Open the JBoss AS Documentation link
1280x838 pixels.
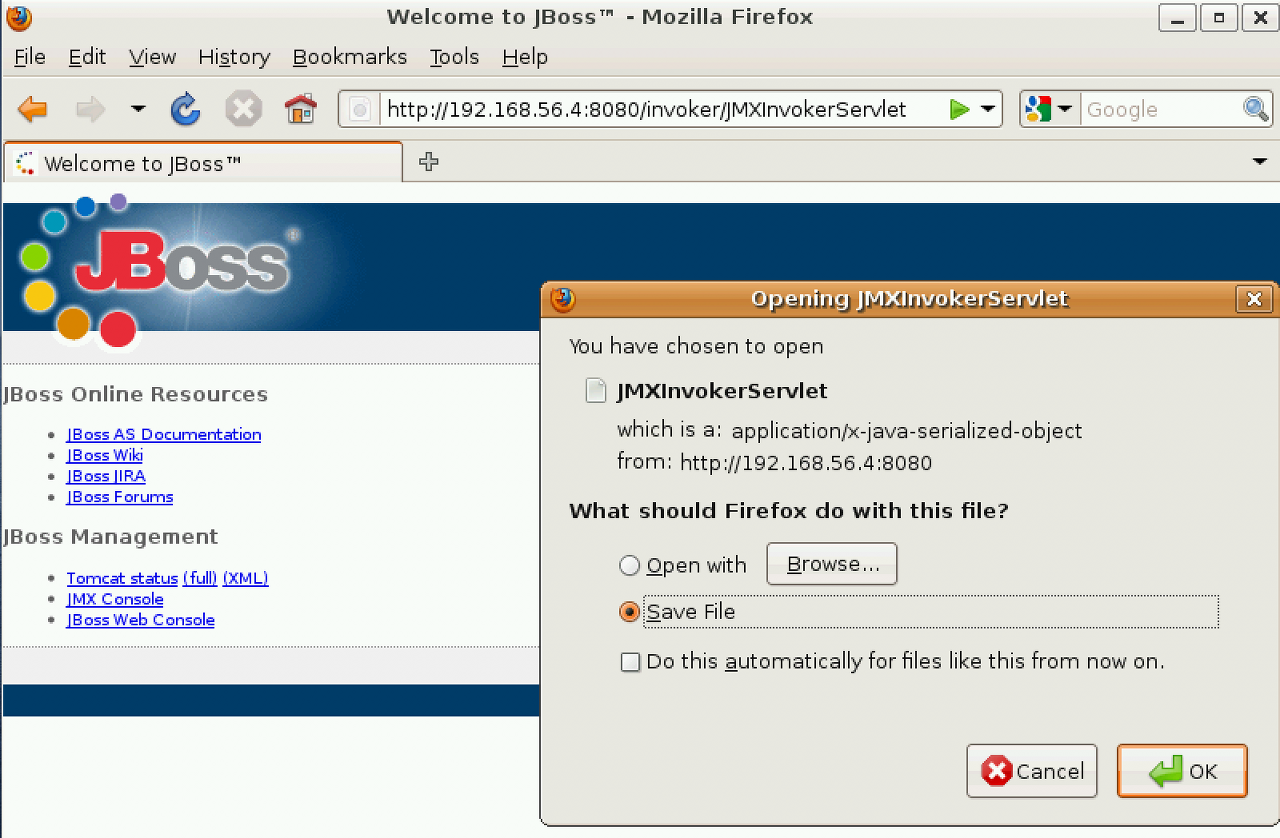pyautogui.click(x=164, y=434)
